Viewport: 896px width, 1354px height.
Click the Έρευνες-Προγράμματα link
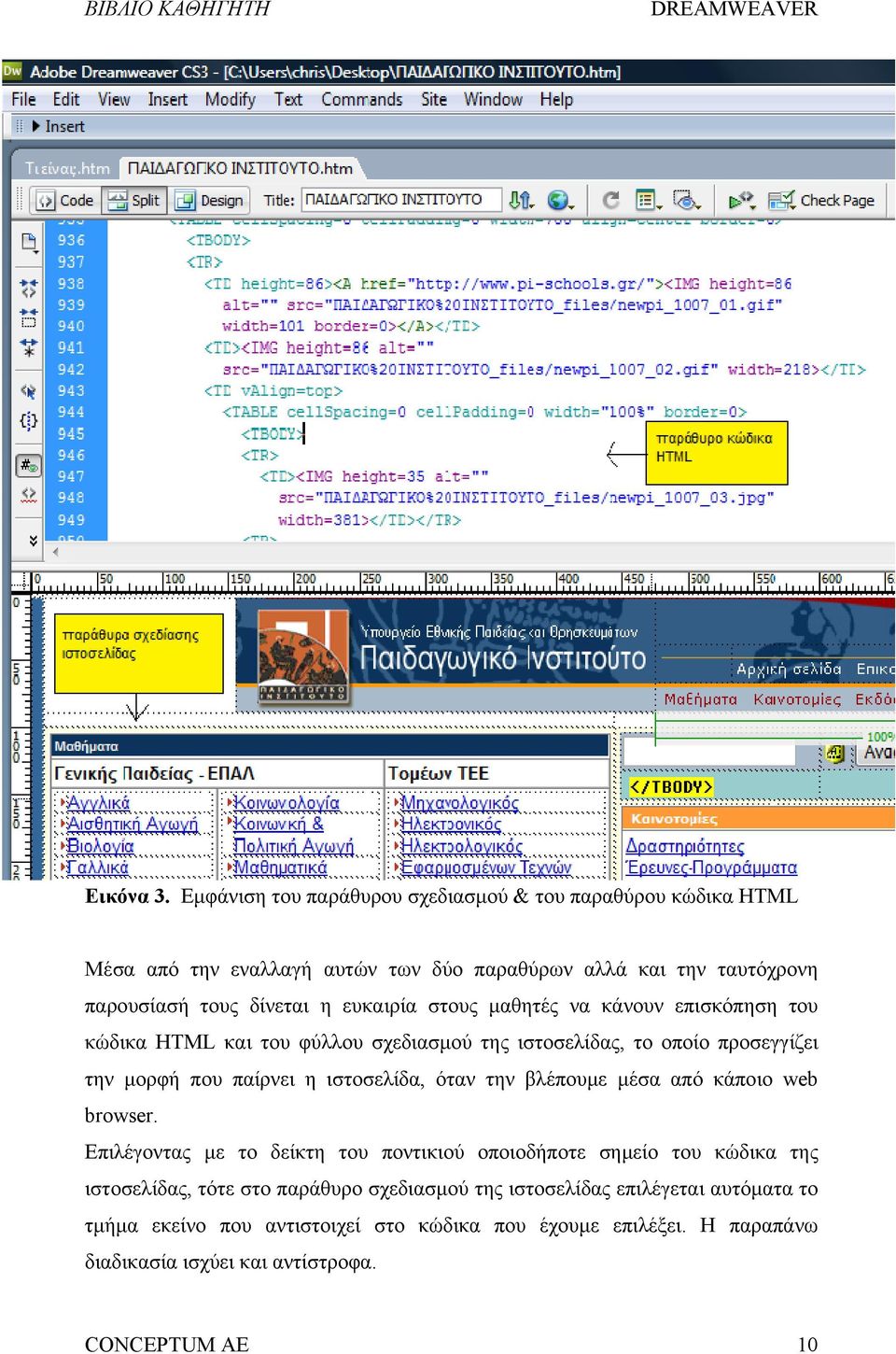coord(711,867)
